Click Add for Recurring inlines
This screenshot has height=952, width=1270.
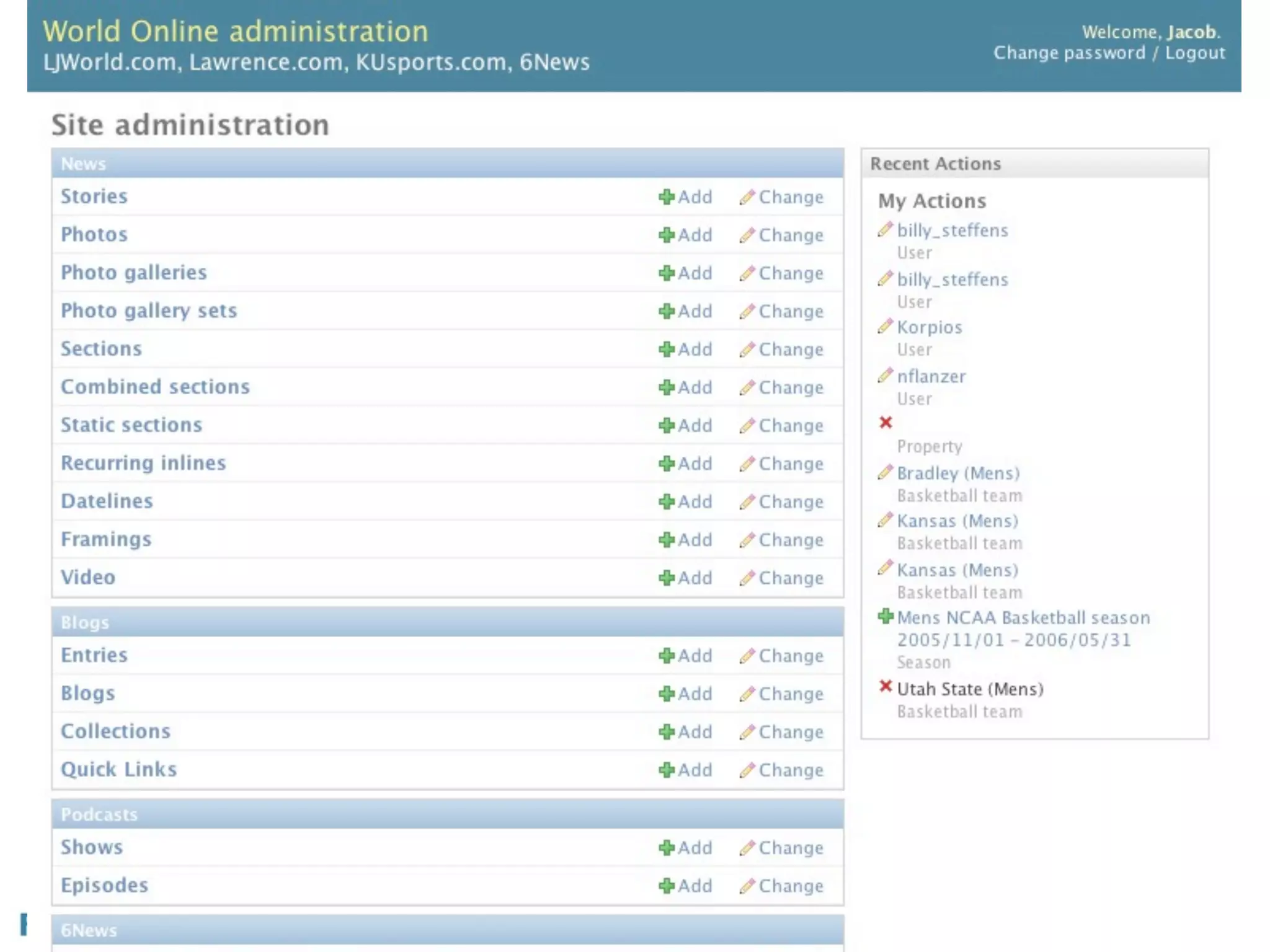click(x=694, y=464)
